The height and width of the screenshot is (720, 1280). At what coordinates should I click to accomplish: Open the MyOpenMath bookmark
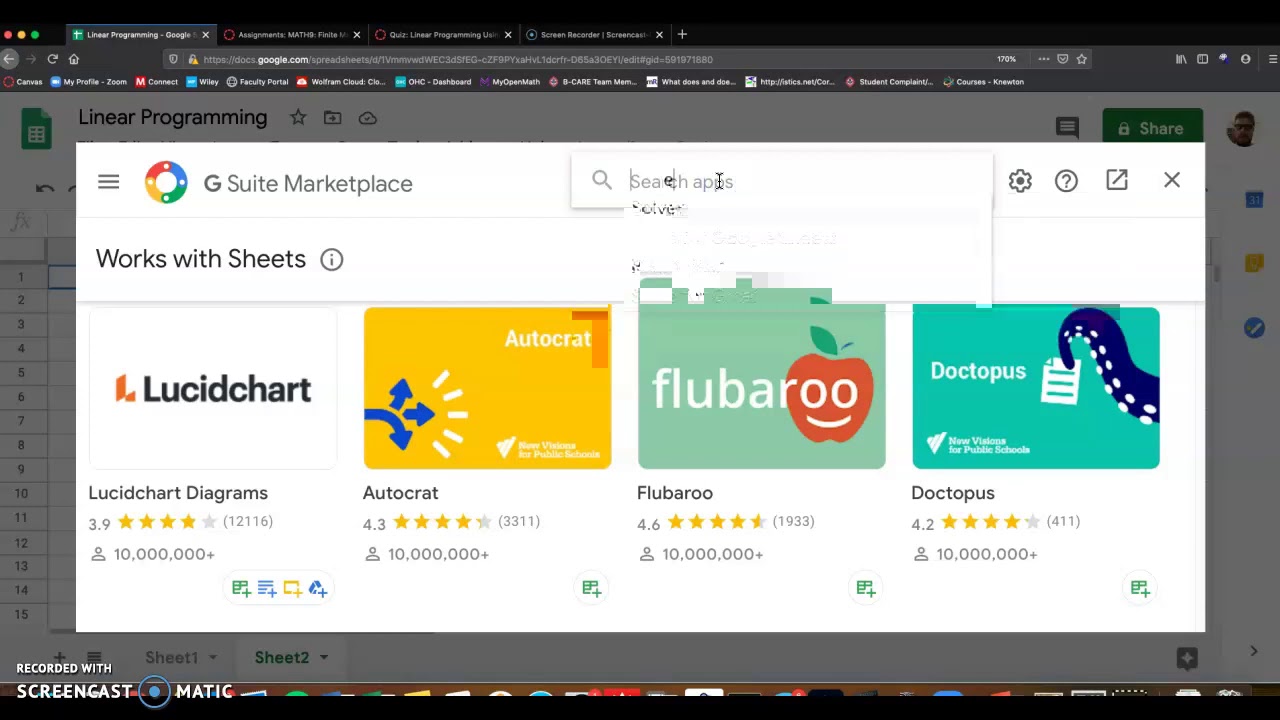tap(510, 82)
